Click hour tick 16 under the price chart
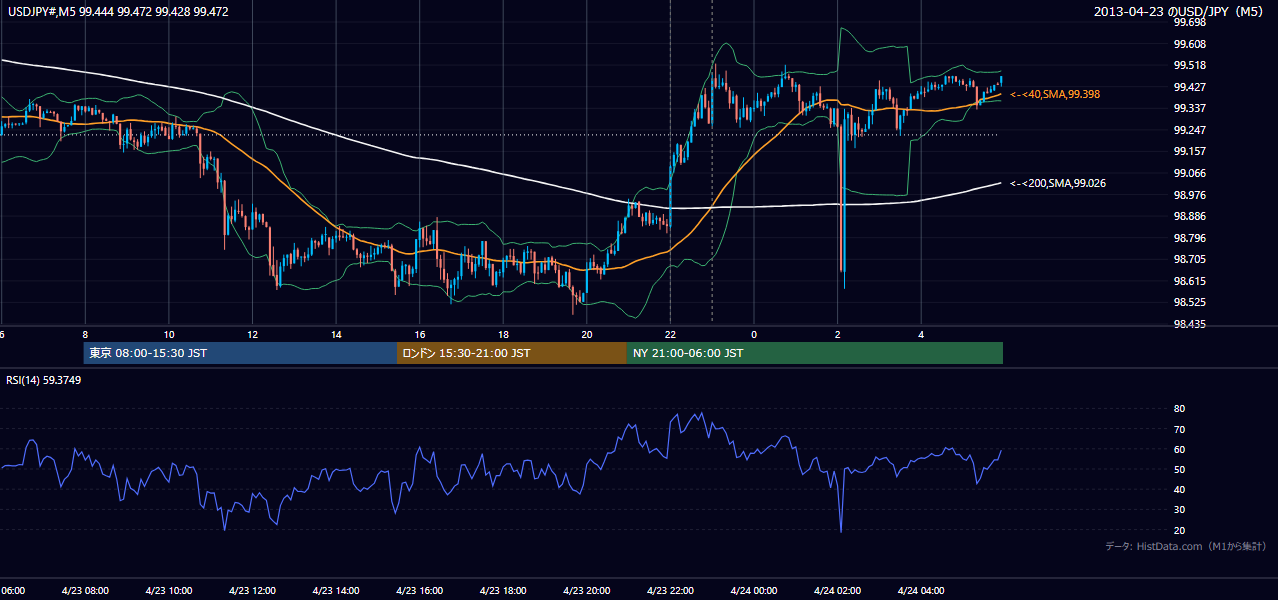Viewport: 1278px width, 600px height. 420,335
